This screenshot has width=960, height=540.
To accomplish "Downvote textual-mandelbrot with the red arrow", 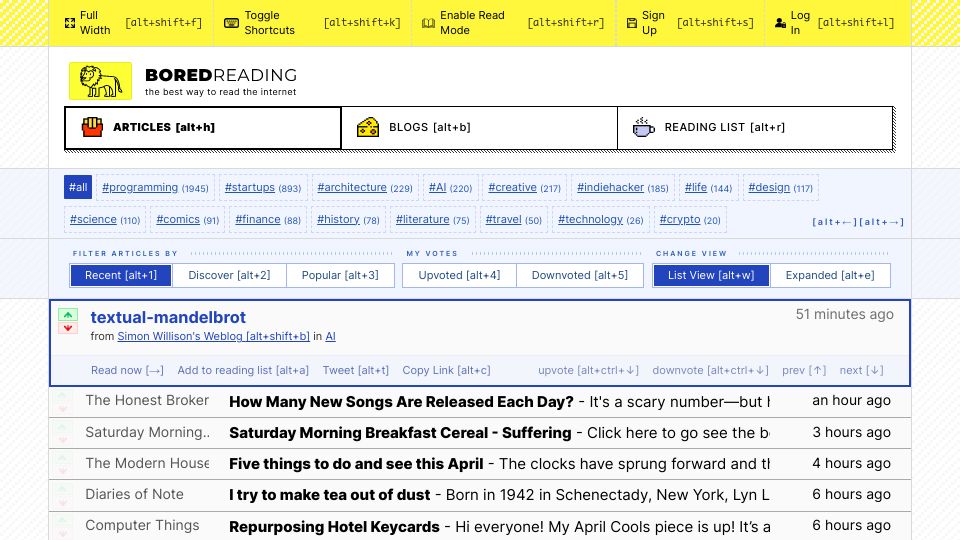I will [x=68, y=328].
